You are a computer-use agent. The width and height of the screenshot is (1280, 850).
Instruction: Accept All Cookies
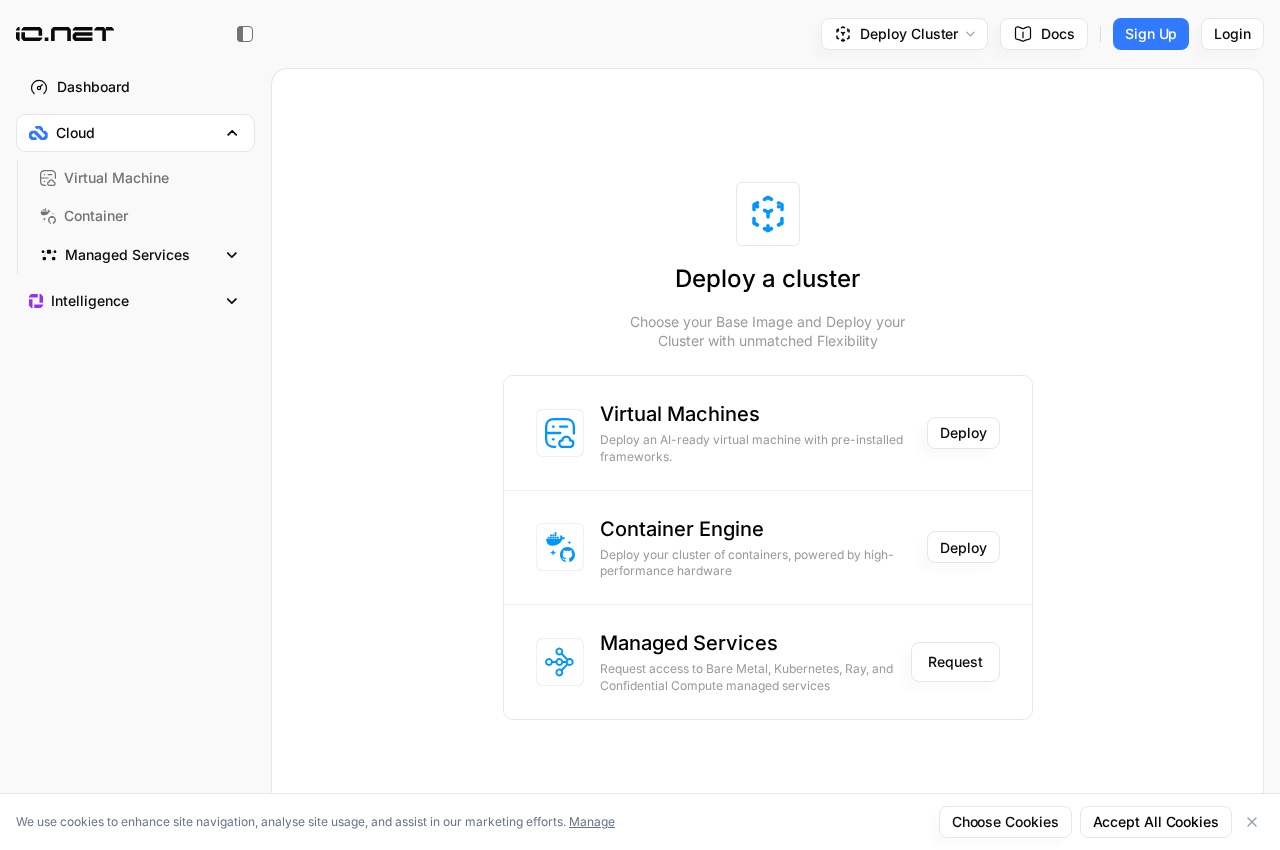click(1156, 822)
